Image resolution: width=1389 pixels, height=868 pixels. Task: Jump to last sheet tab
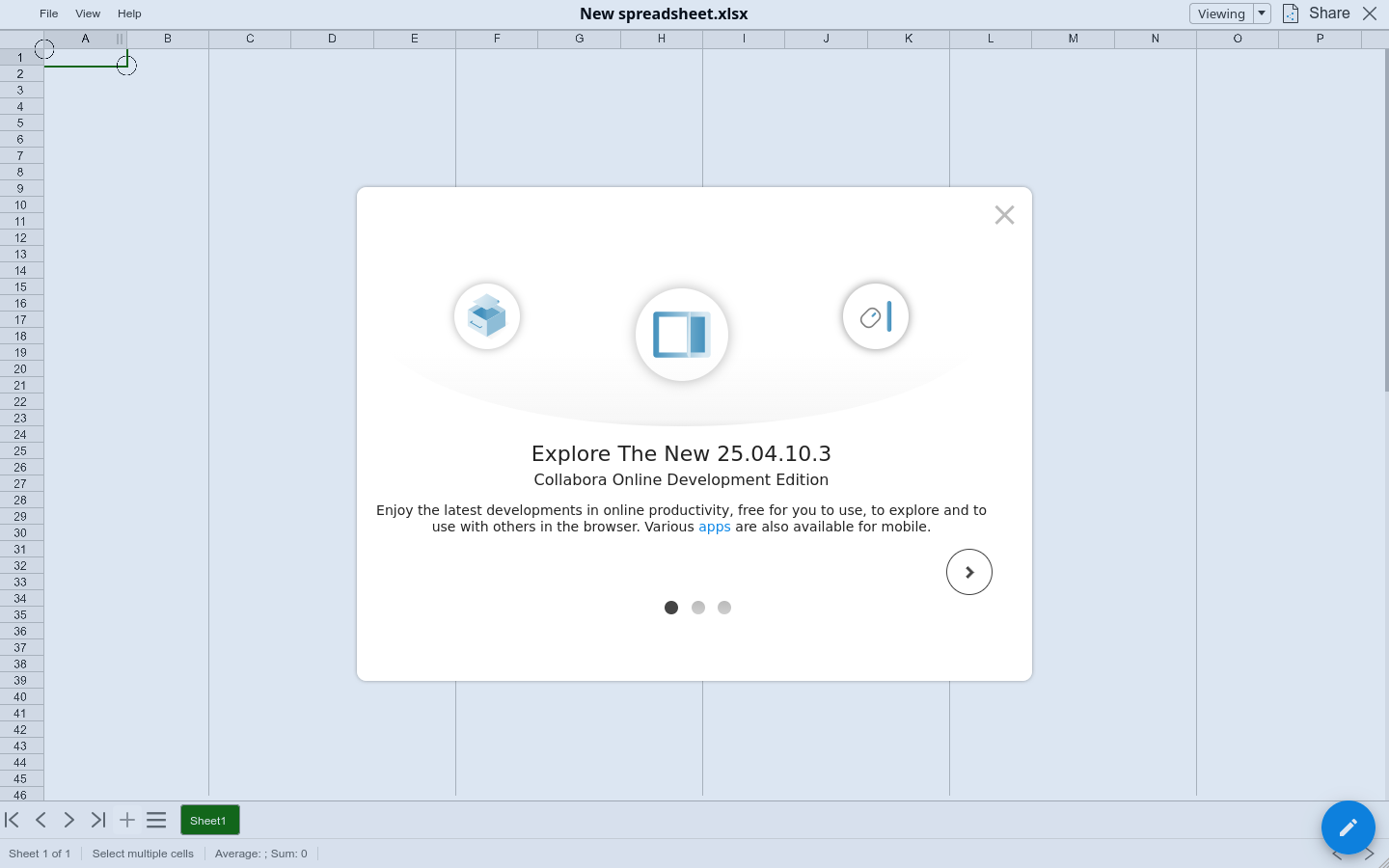pos(98,820)
